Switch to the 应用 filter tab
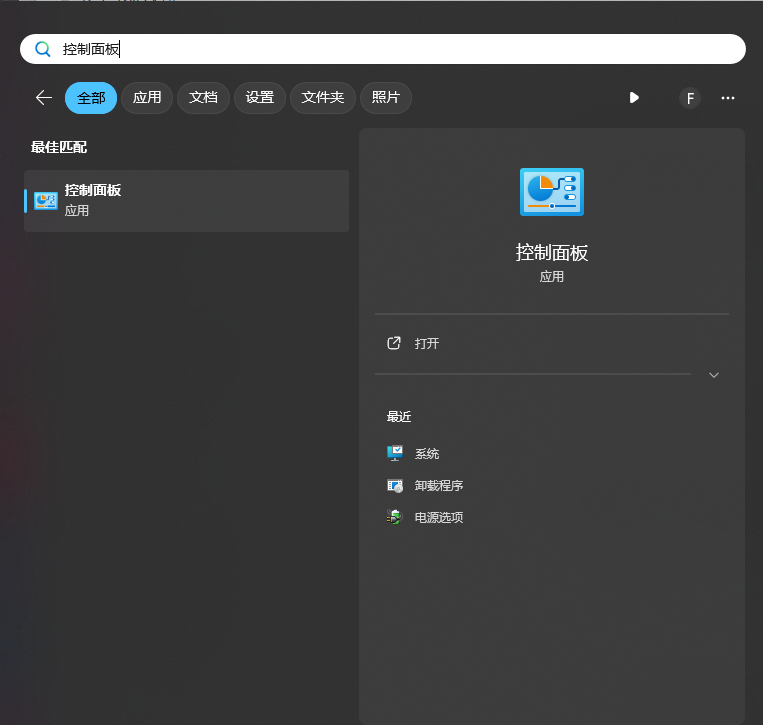 coord(147,97)
